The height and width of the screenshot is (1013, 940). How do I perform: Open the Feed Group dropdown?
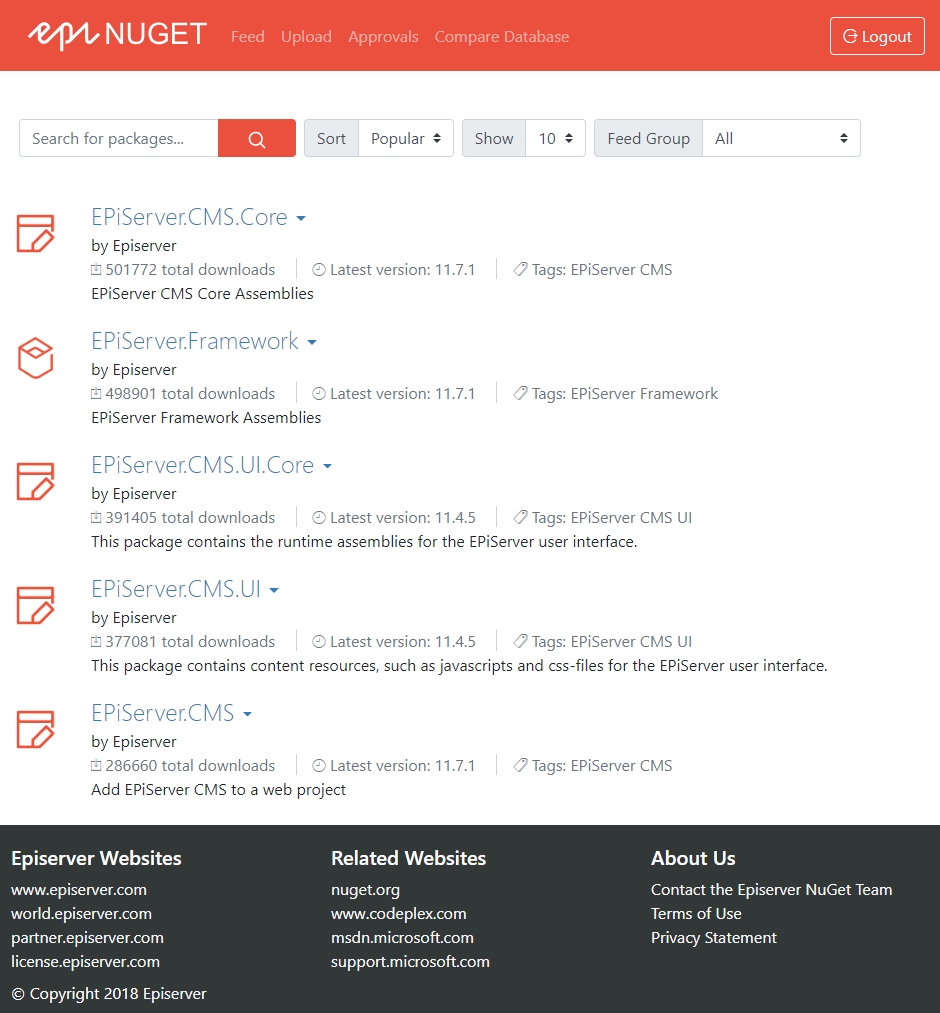[x=781, y=139]
